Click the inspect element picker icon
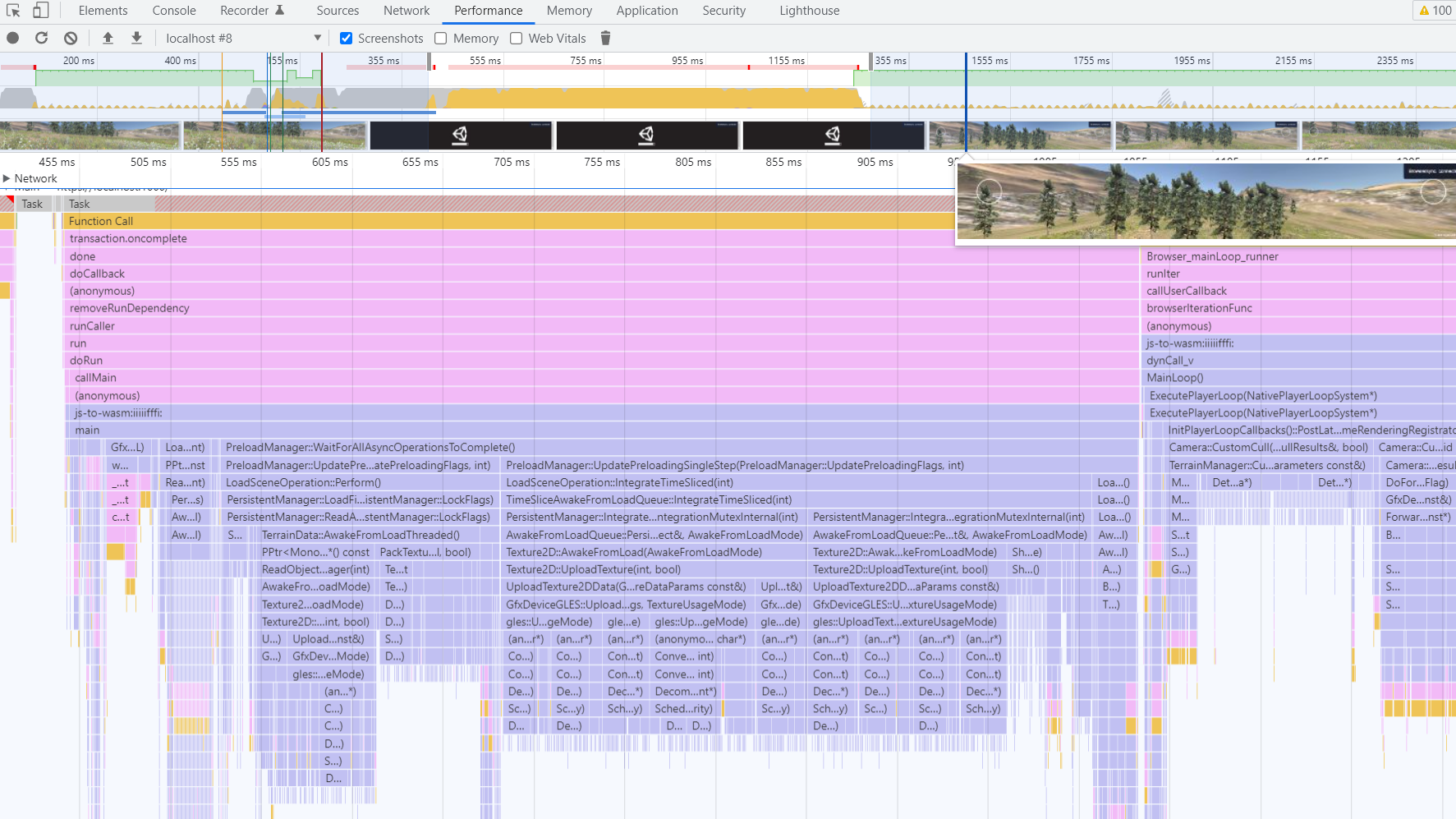 click(13, 11)
